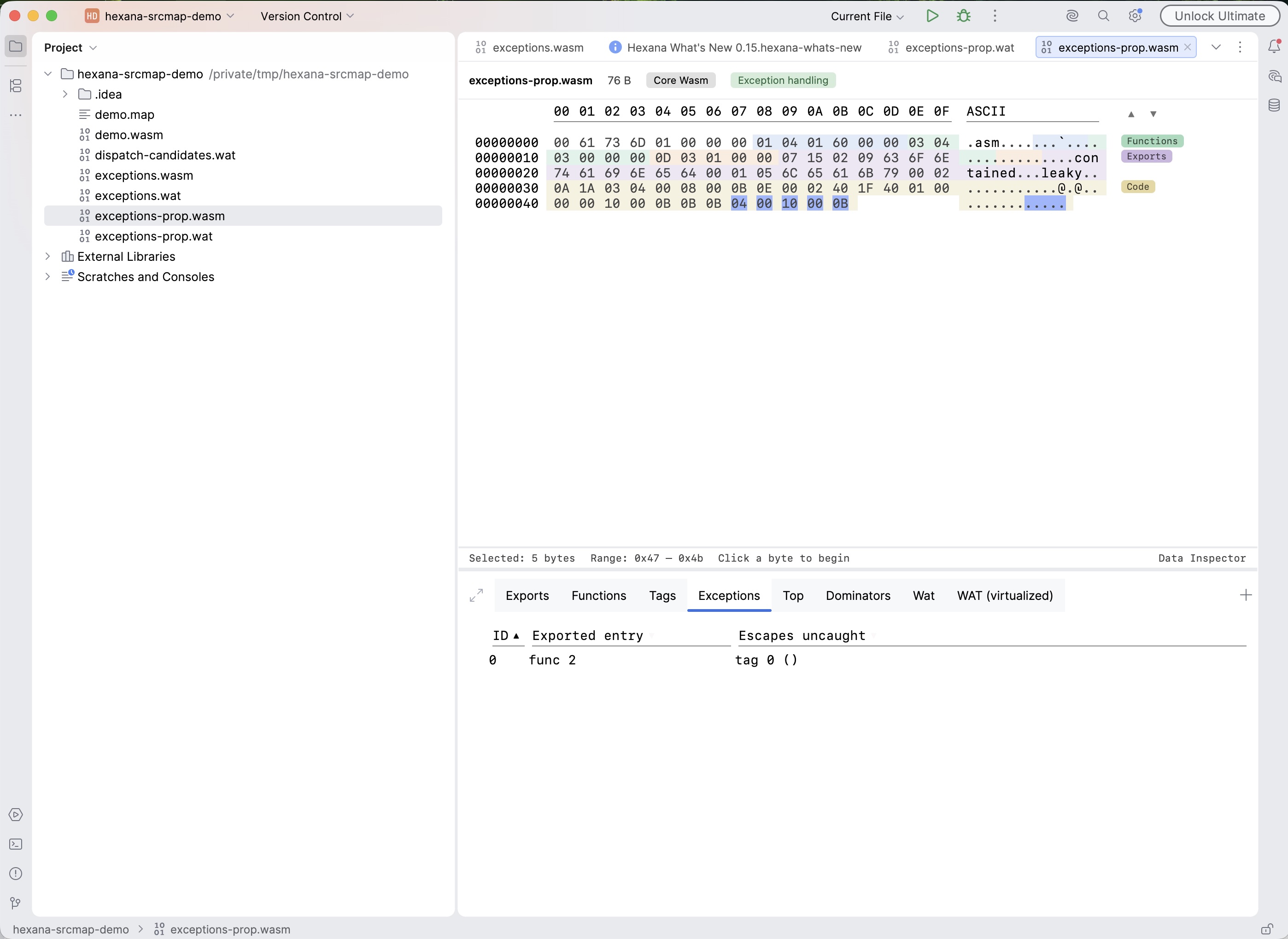Screen dimensions: 1288x939
Task: Add a new analysis tab
Action: [1246, 595]
